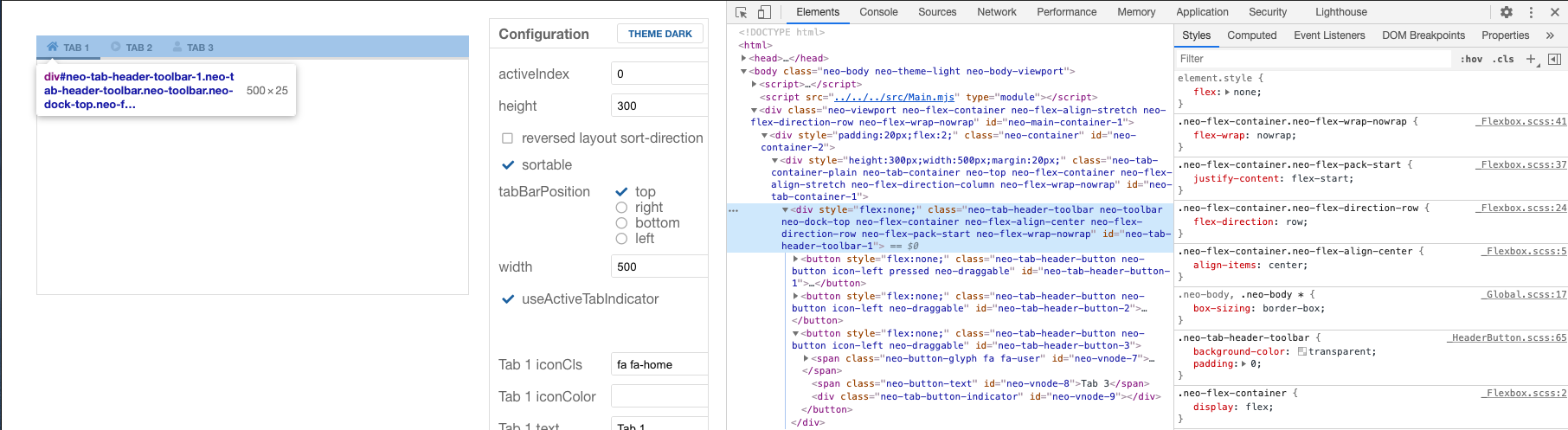This screenshot has height=430, width=1568.
Task: Open the Lighthouse tab
Action: (x=1341, y=12)
